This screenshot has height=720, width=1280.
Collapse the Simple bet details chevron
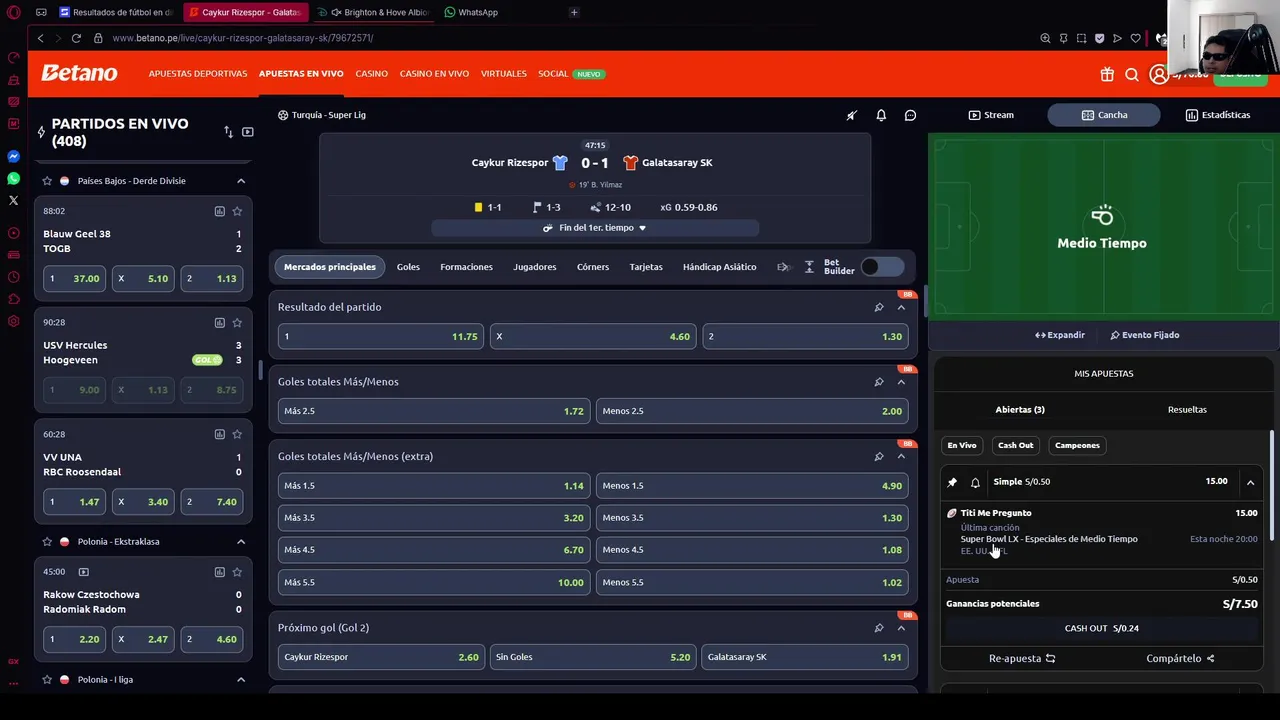1250,482
